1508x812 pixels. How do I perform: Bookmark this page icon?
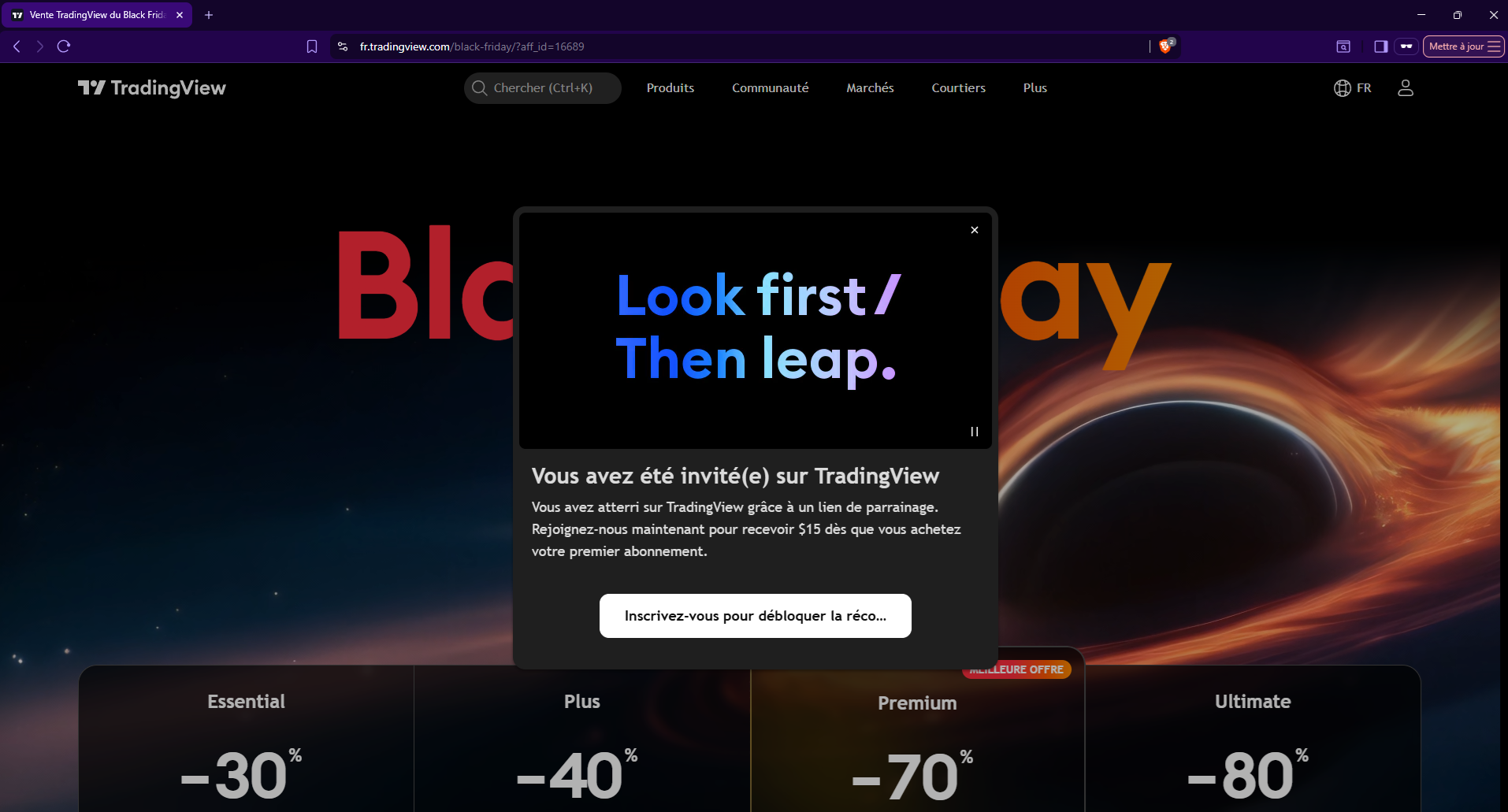coord(312,46)
